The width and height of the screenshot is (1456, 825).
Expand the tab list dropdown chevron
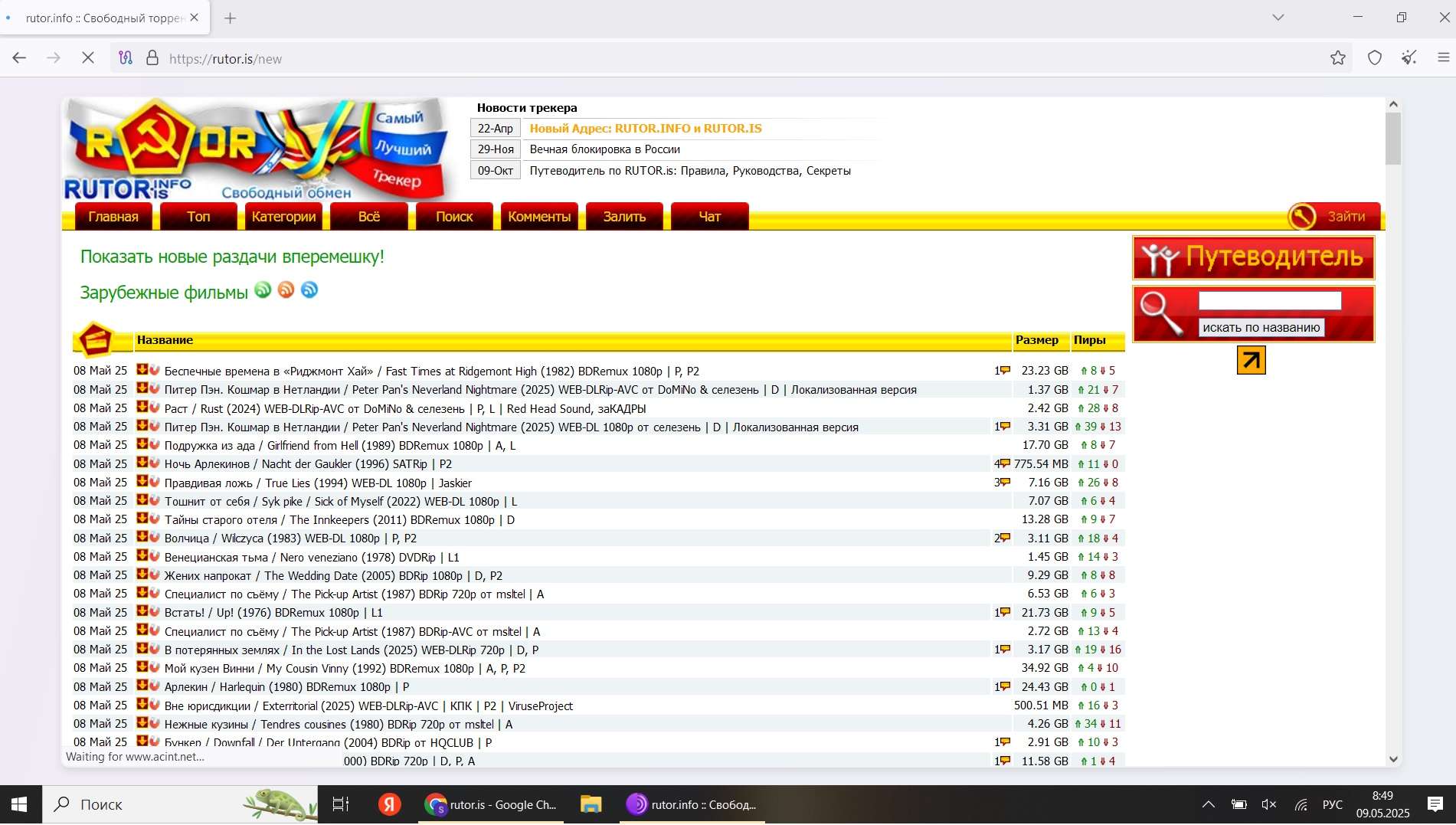pyautogui.click(x=1278, y=18)
